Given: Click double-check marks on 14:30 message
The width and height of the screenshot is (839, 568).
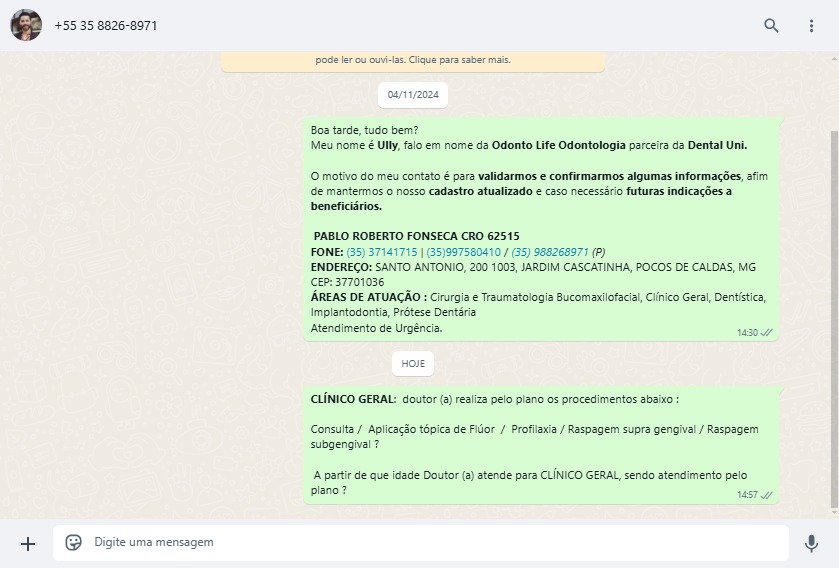Looking at the screenshot, I should point(767,332).
